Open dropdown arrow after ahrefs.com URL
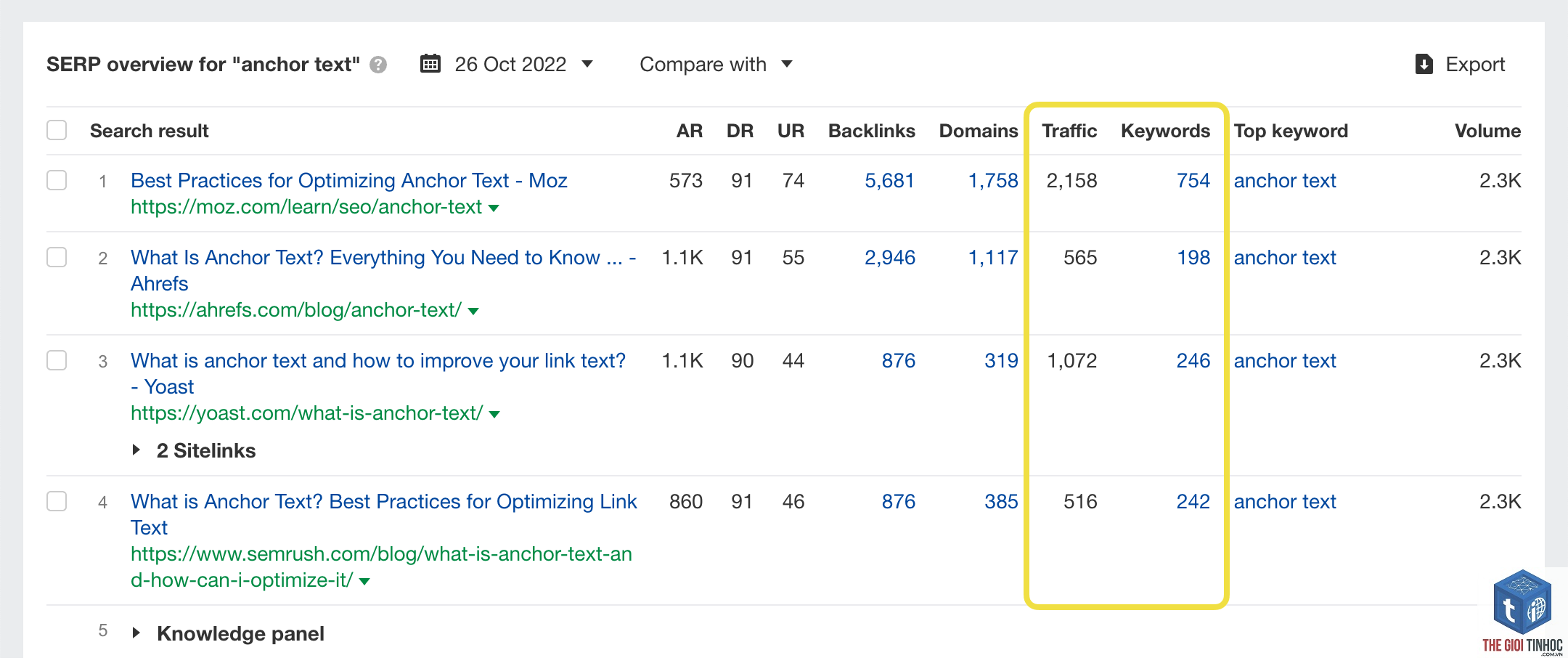This screenshot has width=1568, height=658. (474, 312)
